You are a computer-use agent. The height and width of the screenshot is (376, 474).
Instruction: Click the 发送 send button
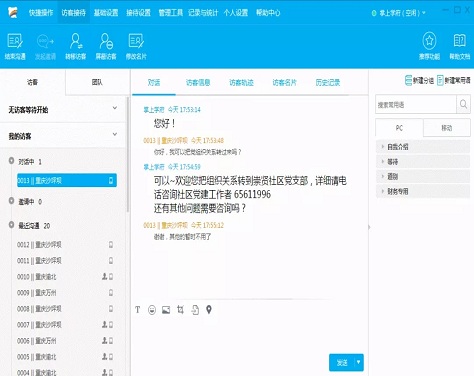pos(342,362)
